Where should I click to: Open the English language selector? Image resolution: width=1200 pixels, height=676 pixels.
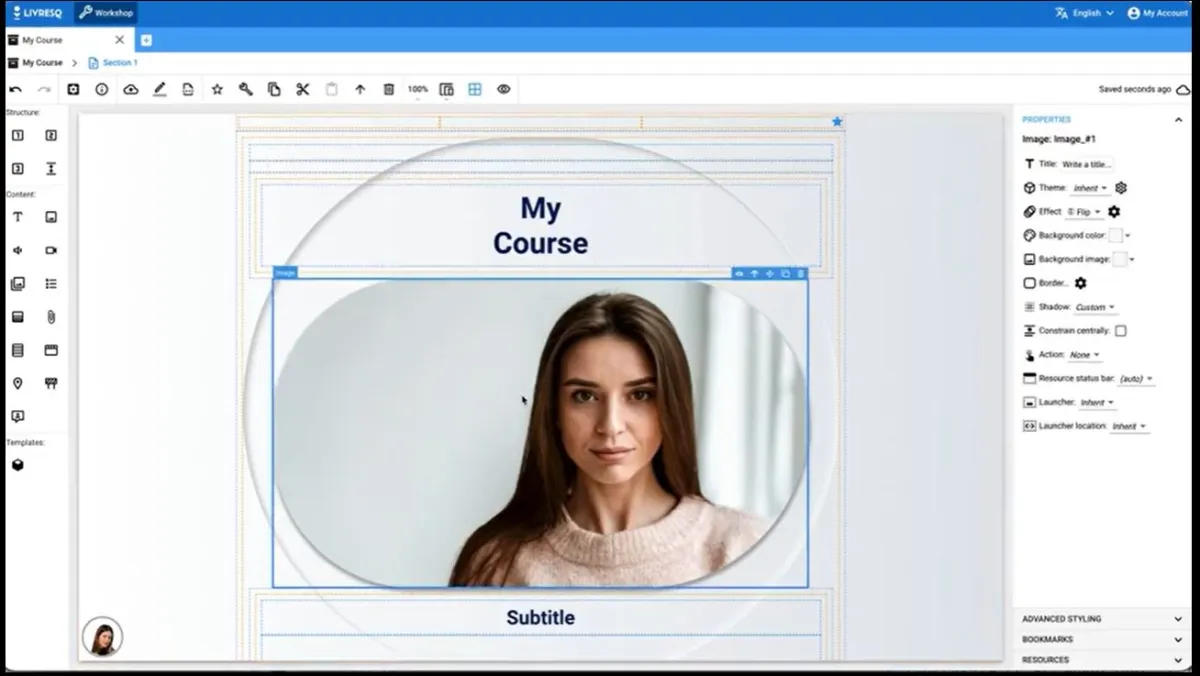click(x=1084, y=13)
